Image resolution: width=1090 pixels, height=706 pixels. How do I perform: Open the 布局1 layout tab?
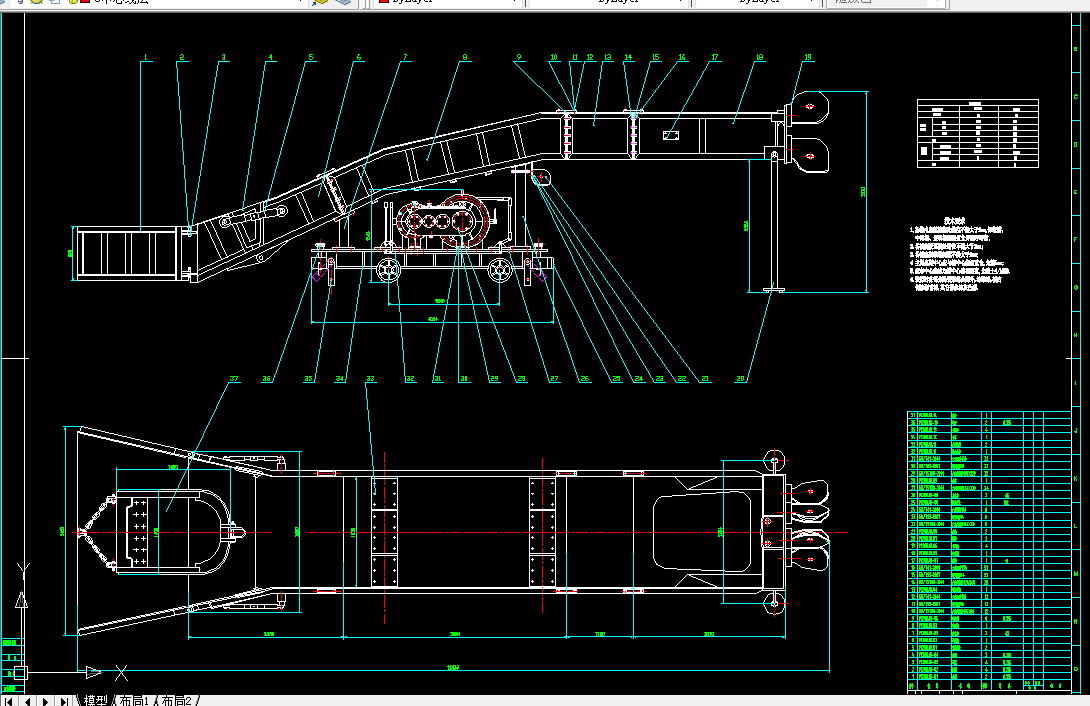click(x=134, y=700)
